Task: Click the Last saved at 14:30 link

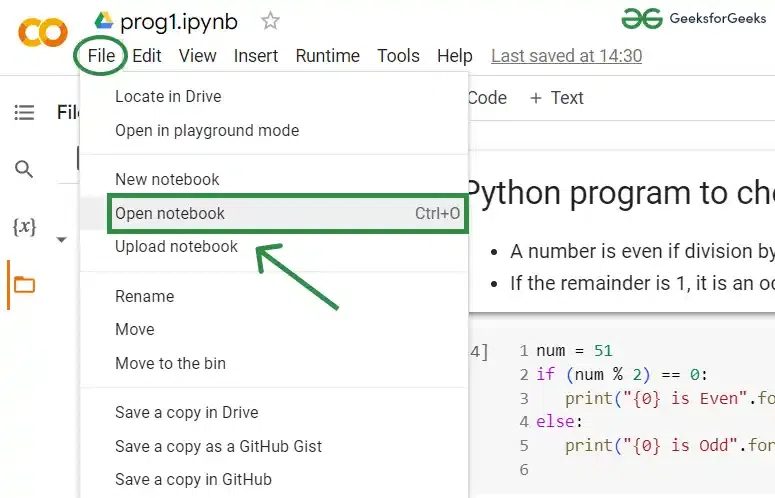Action: click(566, 56)
